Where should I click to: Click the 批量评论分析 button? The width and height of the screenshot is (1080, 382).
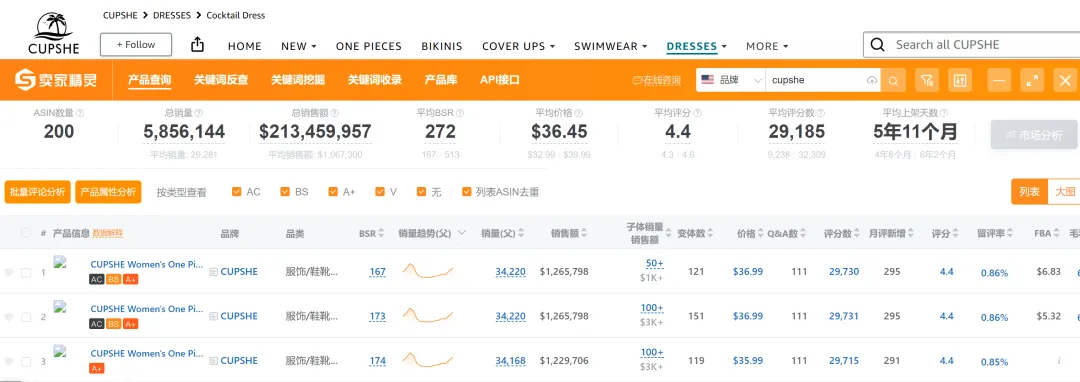(37, 192)
